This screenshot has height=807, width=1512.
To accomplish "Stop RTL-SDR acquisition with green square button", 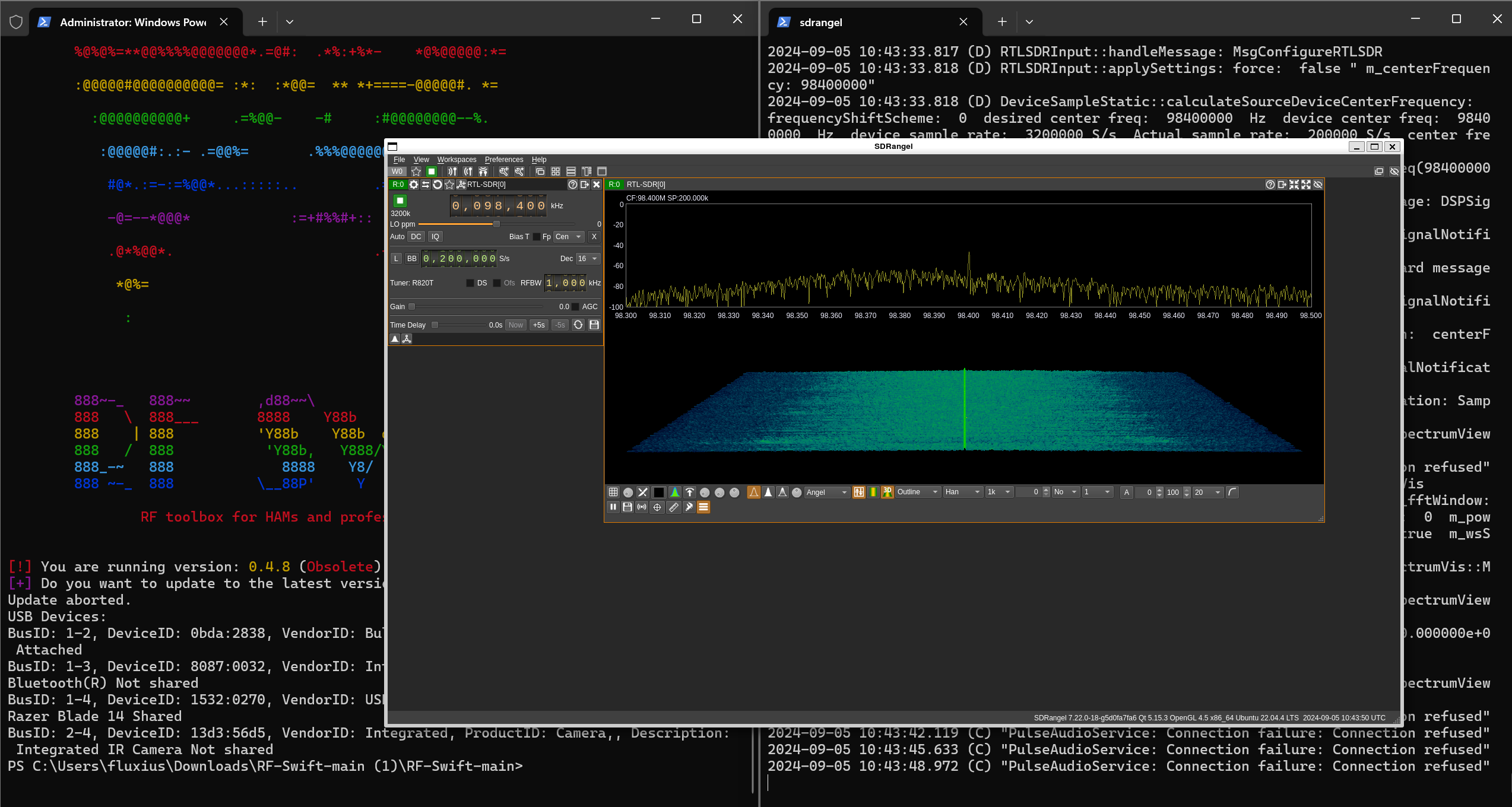I will coord(400,201).
